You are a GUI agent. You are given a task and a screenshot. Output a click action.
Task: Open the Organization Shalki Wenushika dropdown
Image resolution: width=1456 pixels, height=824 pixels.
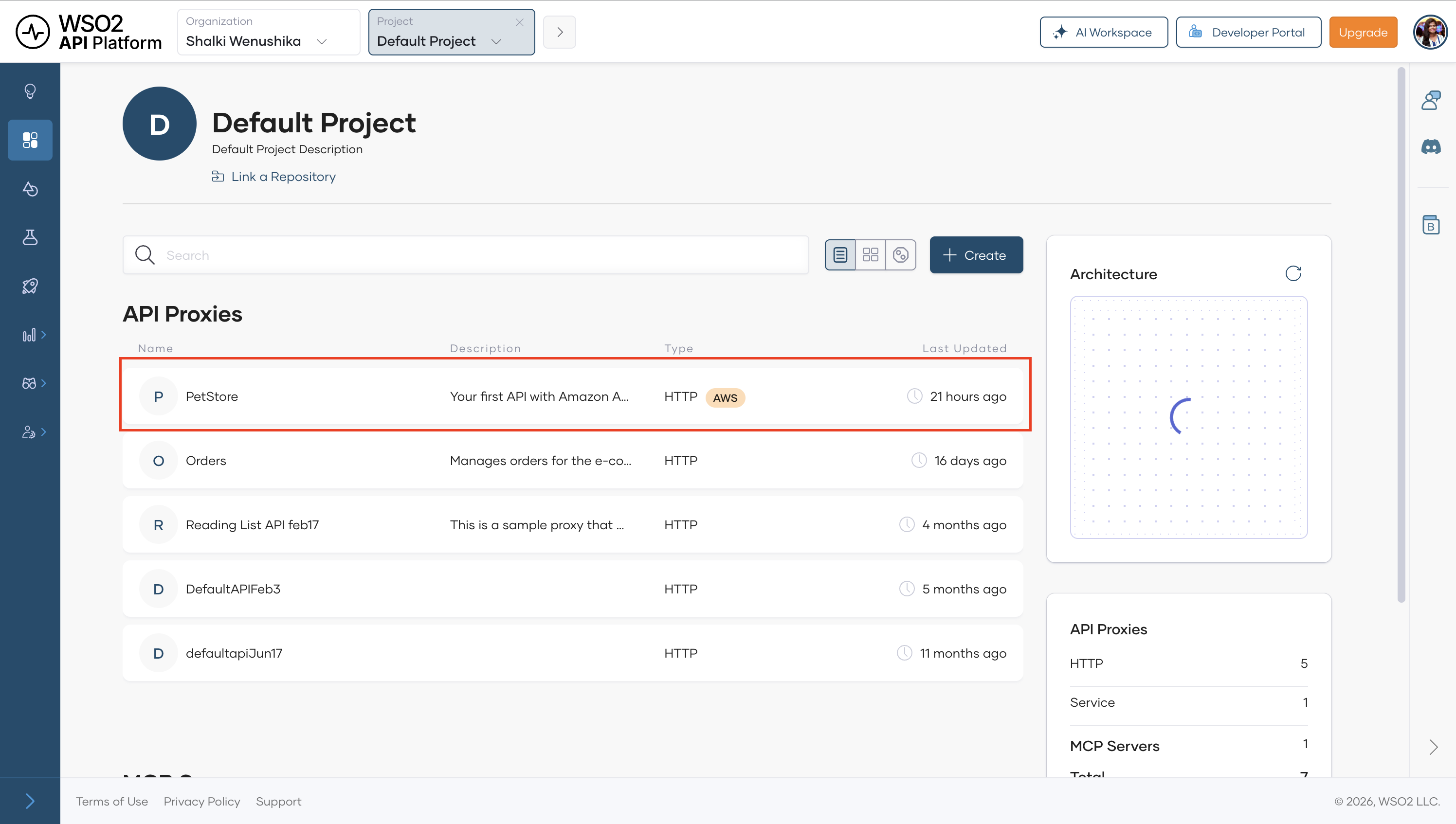pyautogui.click(x=268, y=32)
